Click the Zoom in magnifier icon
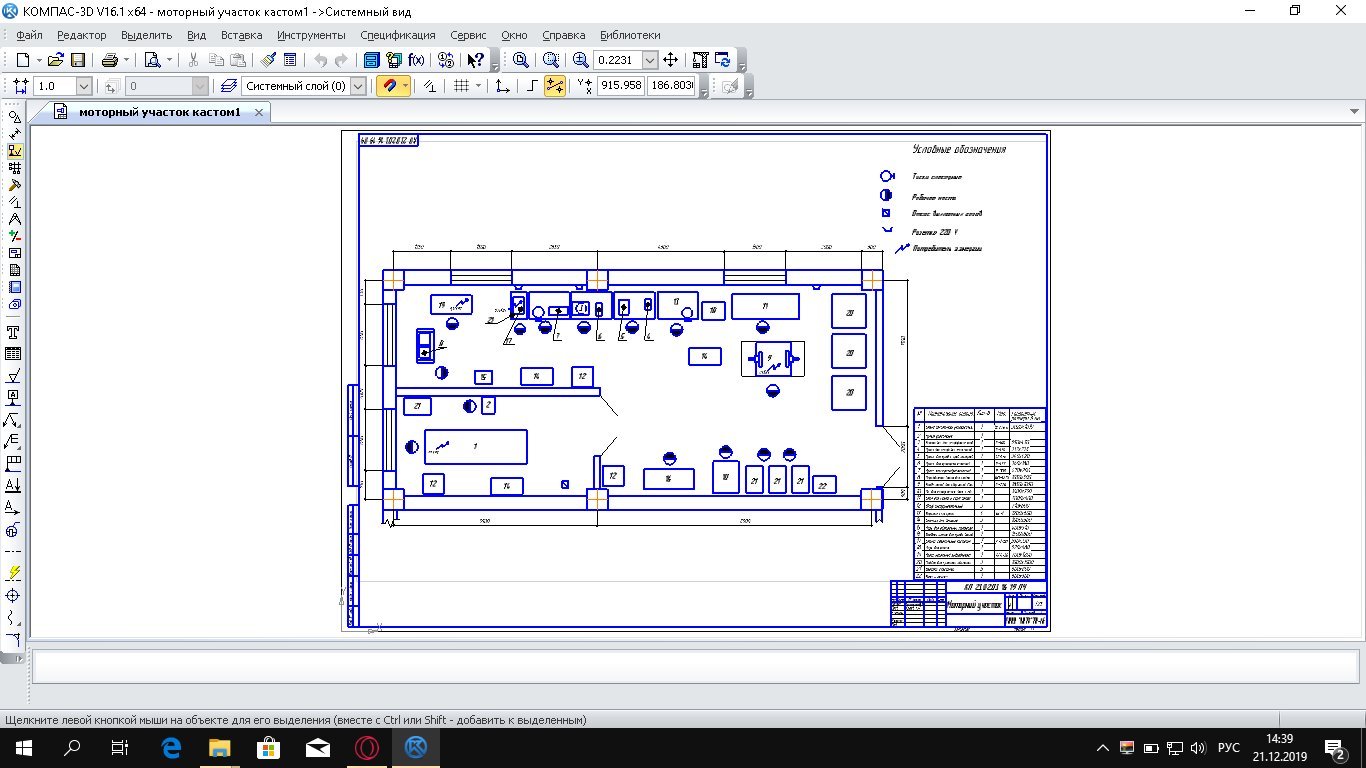The height and width of the screenshot is (768, 1366). [581, 60]
